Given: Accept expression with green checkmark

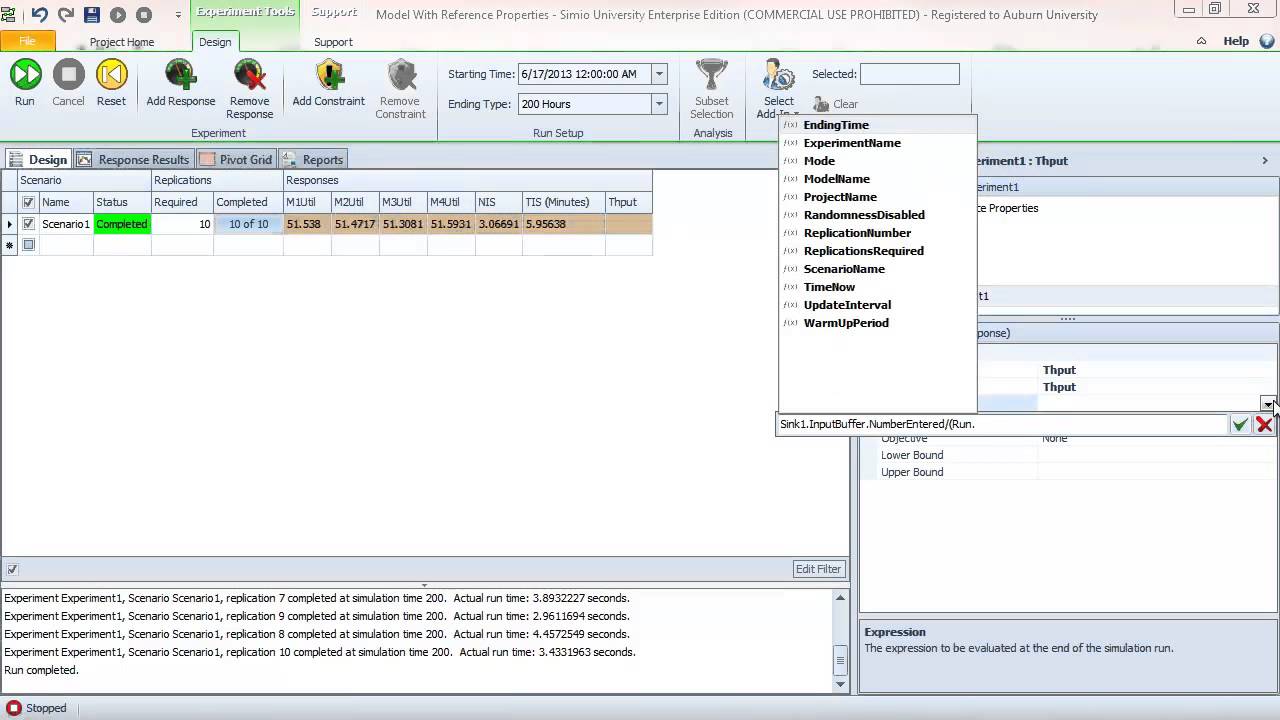Looking at the screenshot, I should (x=1240, y=424).
